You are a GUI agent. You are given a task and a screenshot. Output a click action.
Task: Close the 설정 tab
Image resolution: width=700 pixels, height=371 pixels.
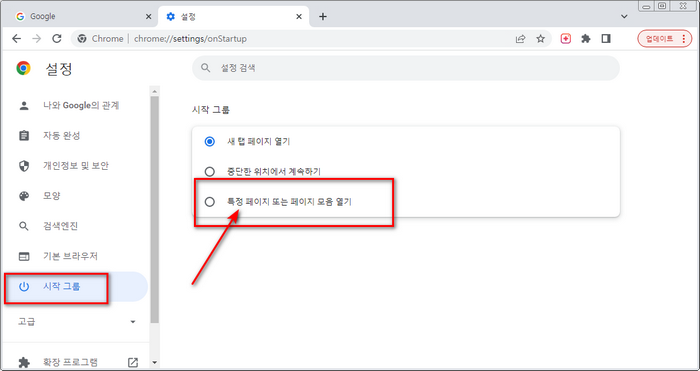point(299,17)
